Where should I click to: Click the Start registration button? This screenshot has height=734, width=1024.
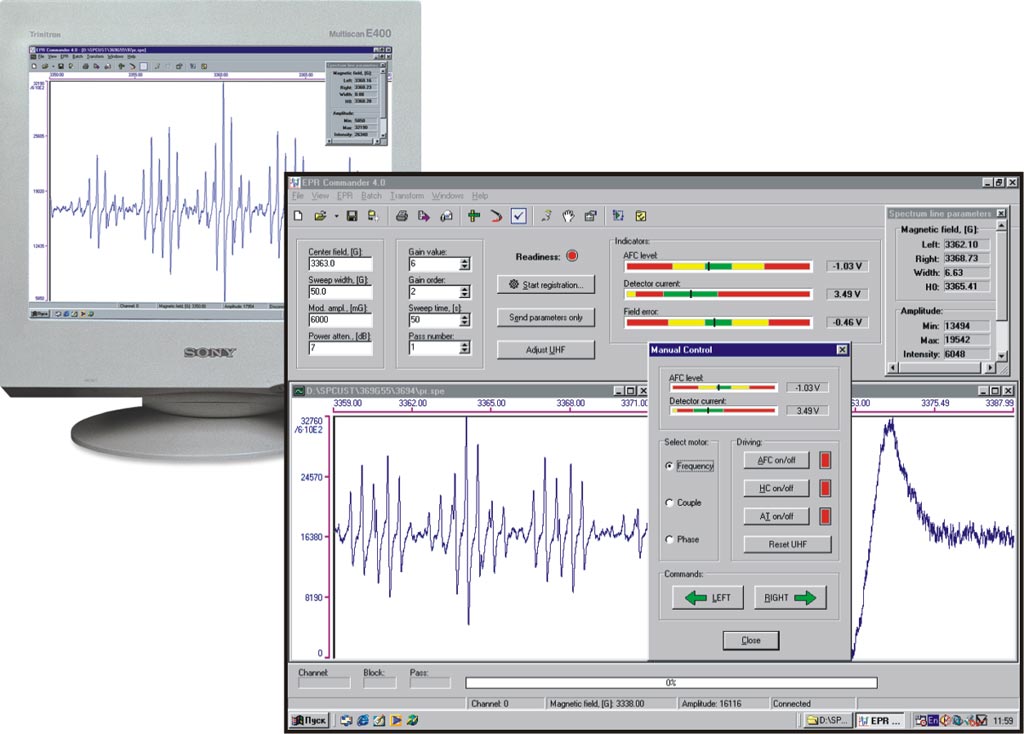click(546, 285)
